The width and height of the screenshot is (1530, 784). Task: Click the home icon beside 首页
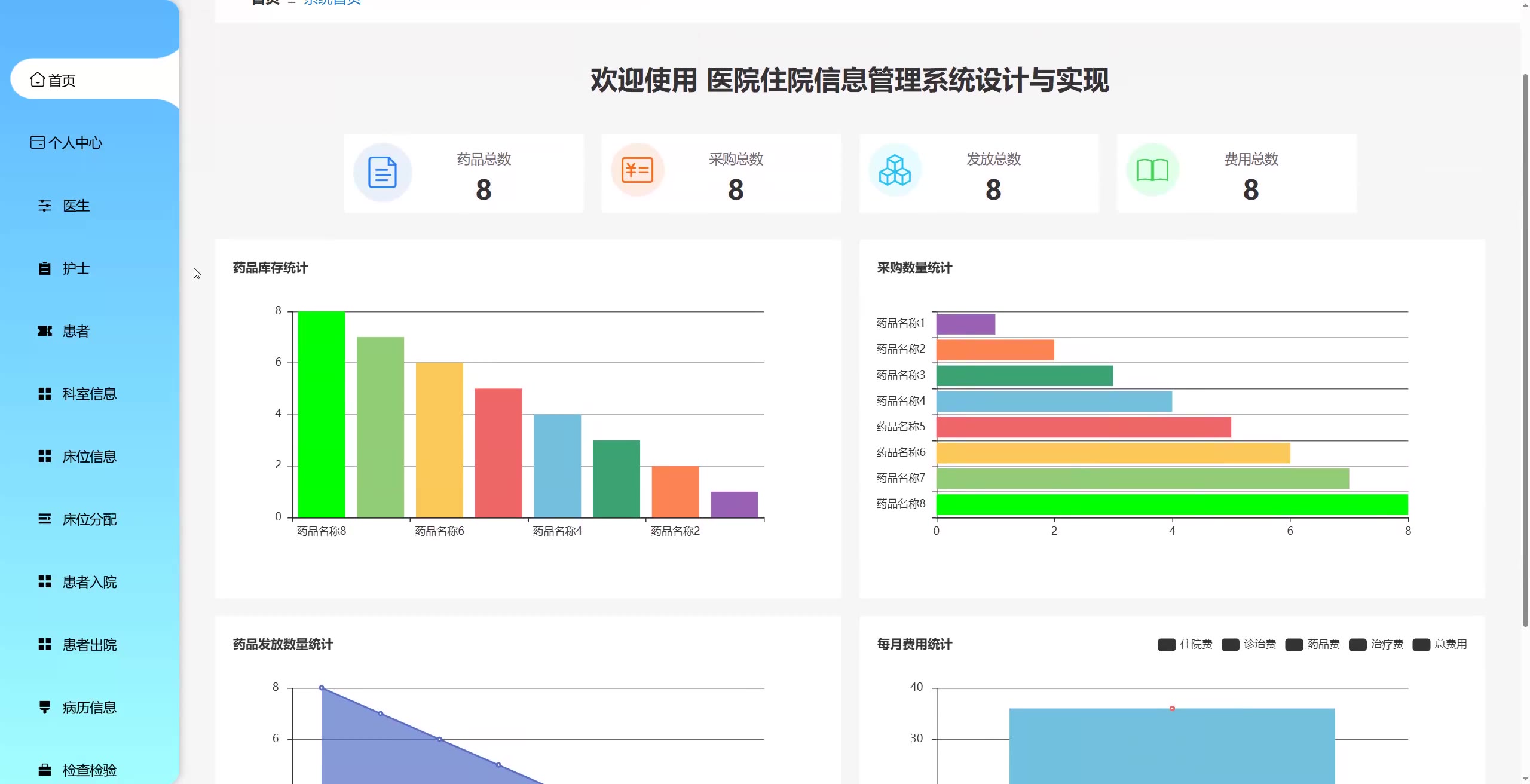(37, 79)
